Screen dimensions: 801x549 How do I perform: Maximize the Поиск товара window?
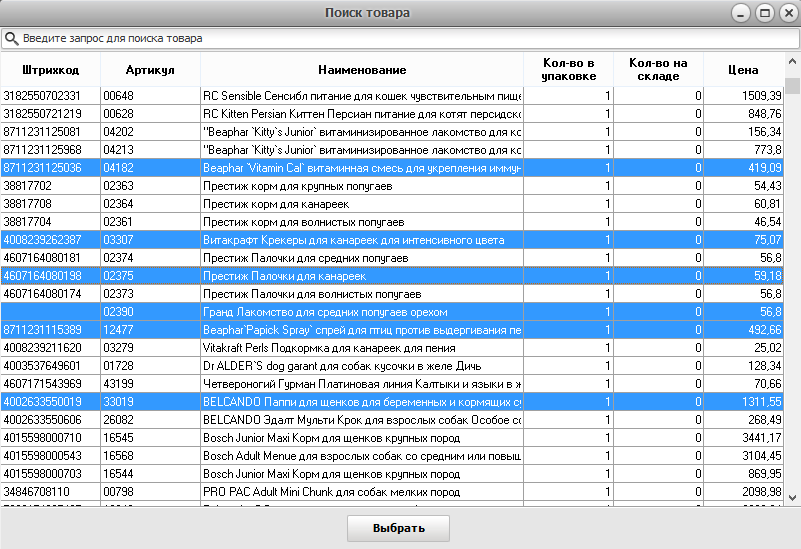(x=765, y=13)
